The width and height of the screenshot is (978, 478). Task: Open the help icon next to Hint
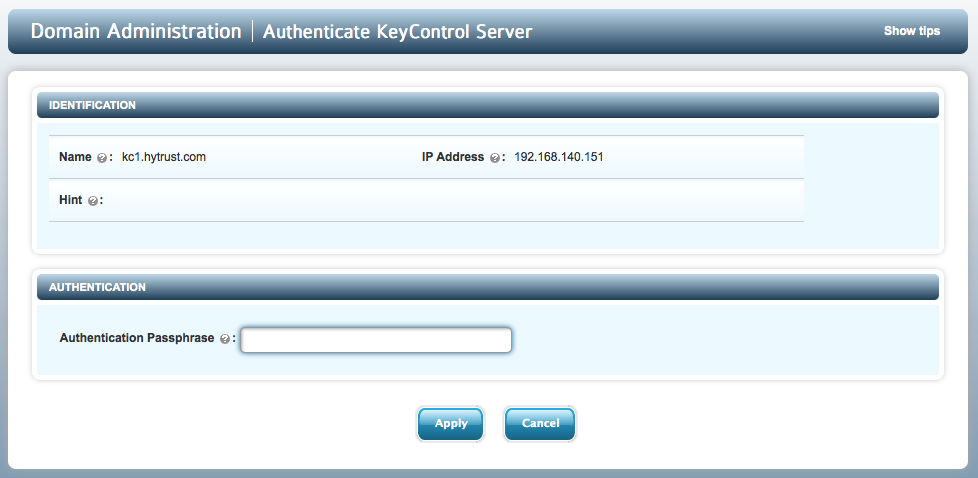(x=93, y=201)
